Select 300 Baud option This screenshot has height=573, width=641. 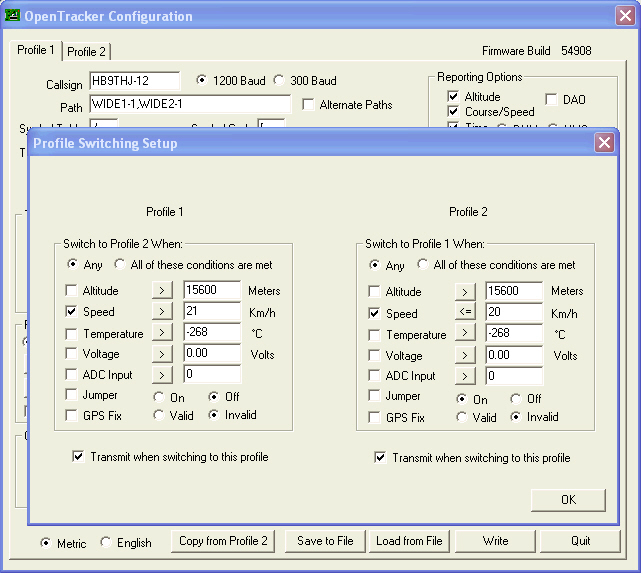(x=305, y=80)
